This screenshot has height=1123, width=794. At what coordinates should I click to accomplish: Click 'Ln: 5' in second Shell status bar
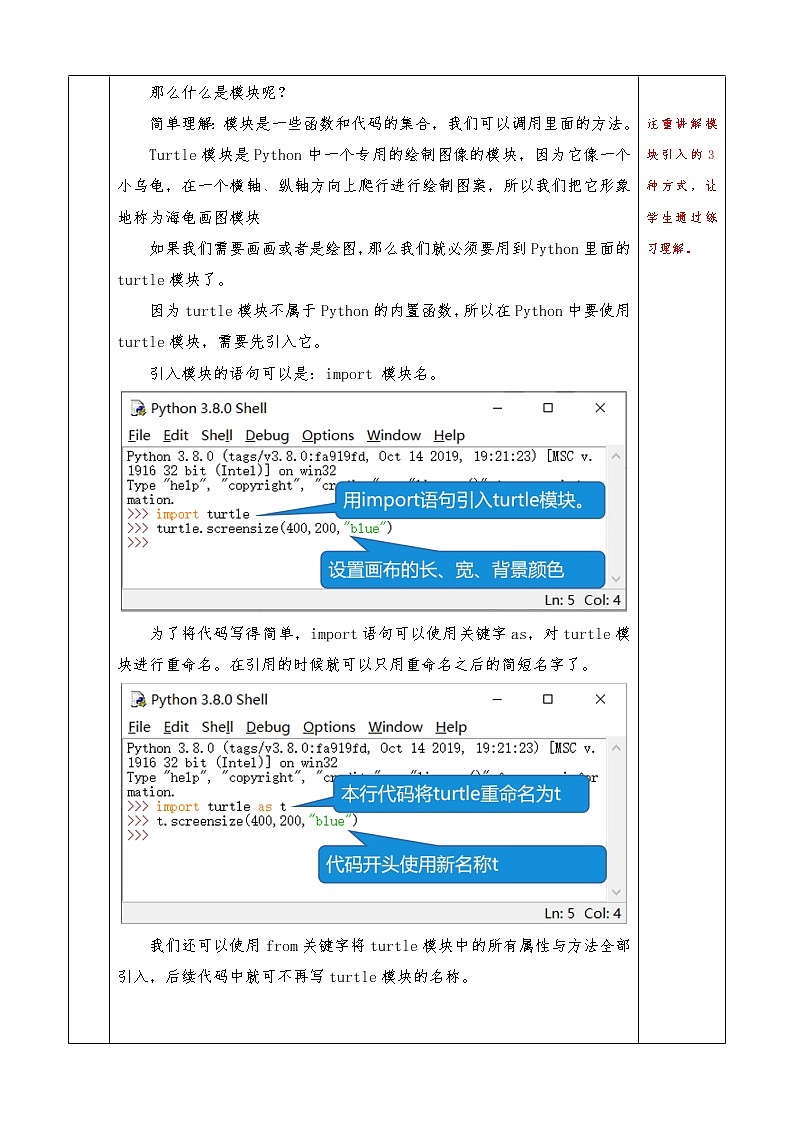click(559, 913)
